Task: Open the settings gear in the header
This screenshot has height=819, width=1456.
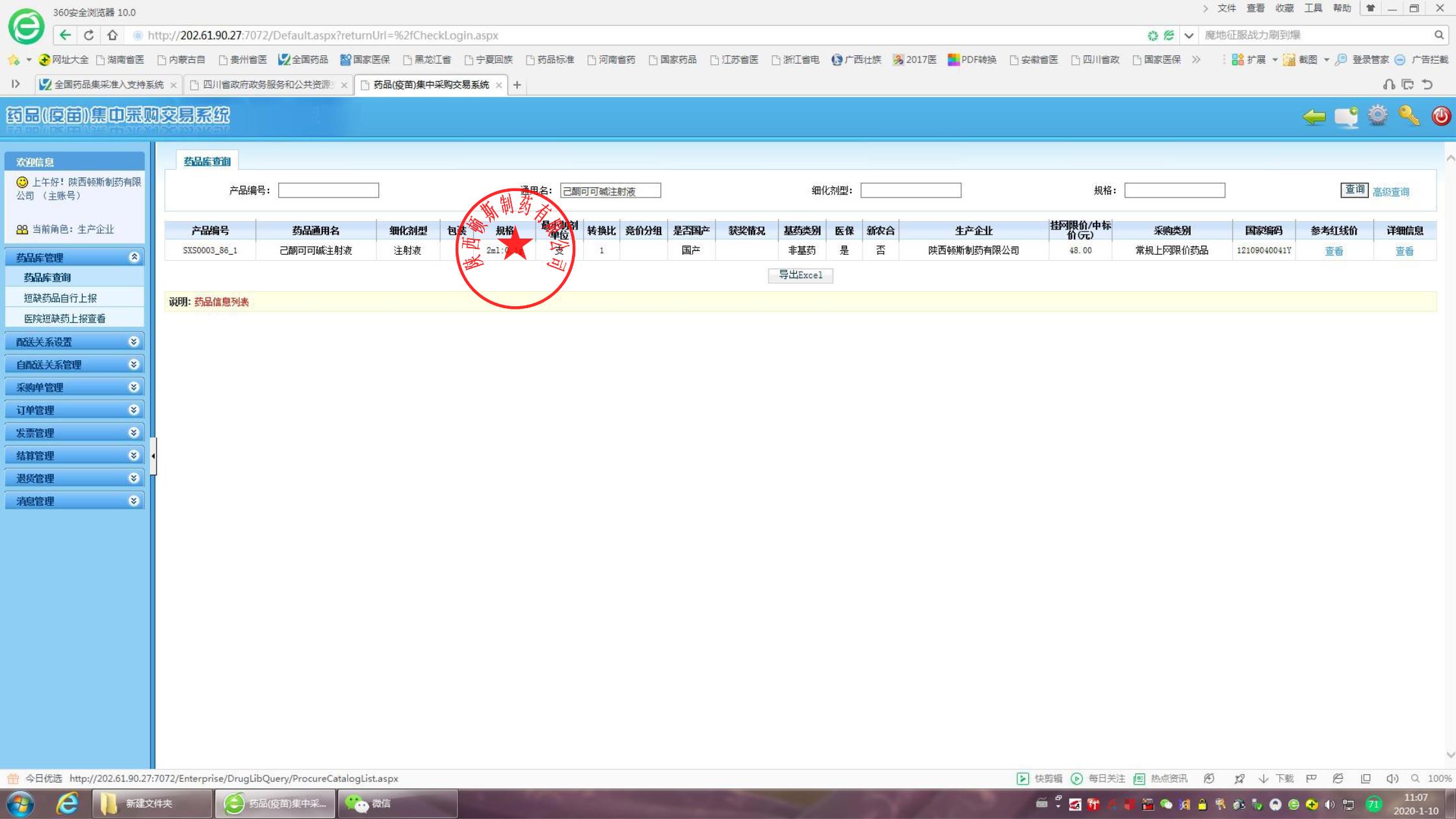Action: click(1377, 116)
